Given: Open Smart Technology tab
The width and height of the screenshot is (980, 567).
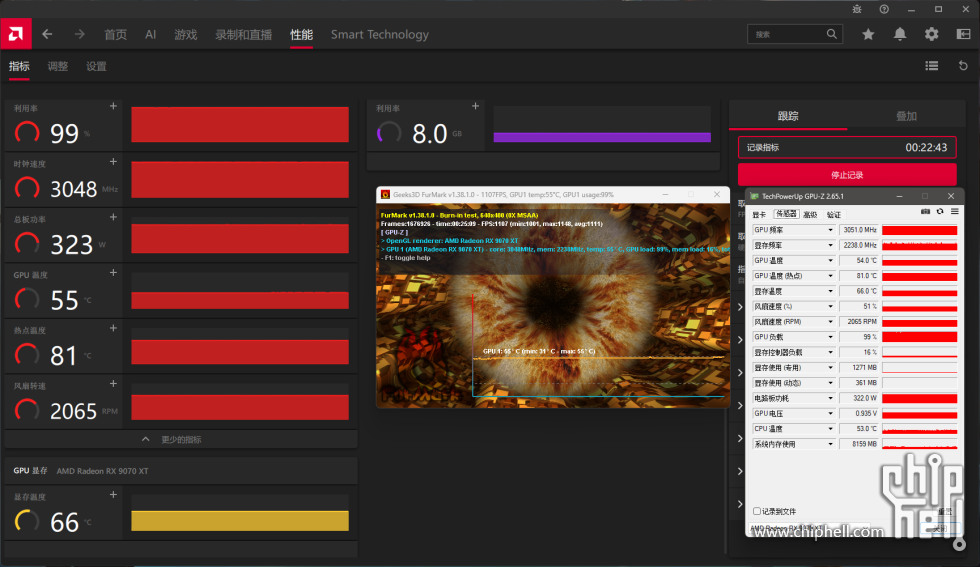Looking at the screenshot, I should tap(379, 34).
